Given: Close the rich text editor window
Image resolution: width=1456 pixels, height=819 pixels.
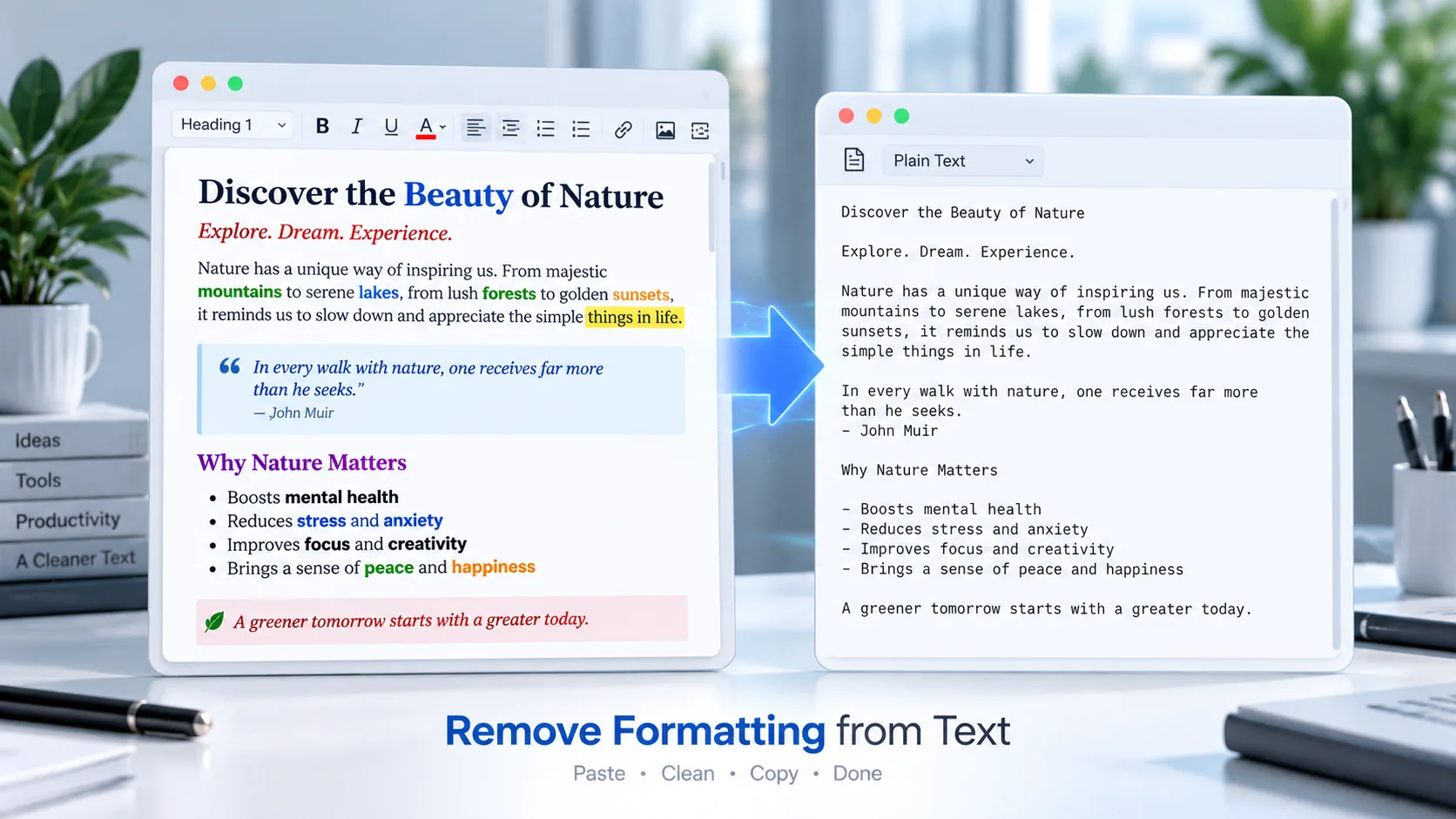Looking at the screenshot, I should 181,83.
